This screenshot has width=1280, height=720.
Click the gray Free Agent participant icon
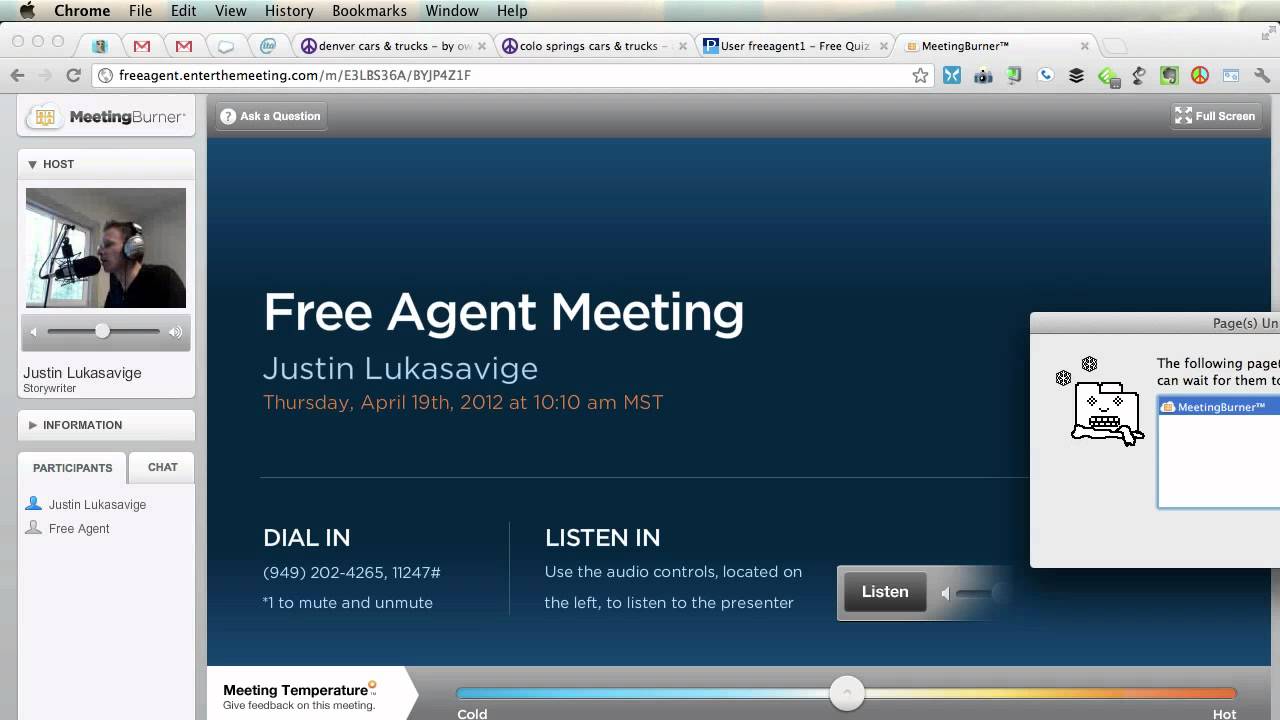[34, 528]
